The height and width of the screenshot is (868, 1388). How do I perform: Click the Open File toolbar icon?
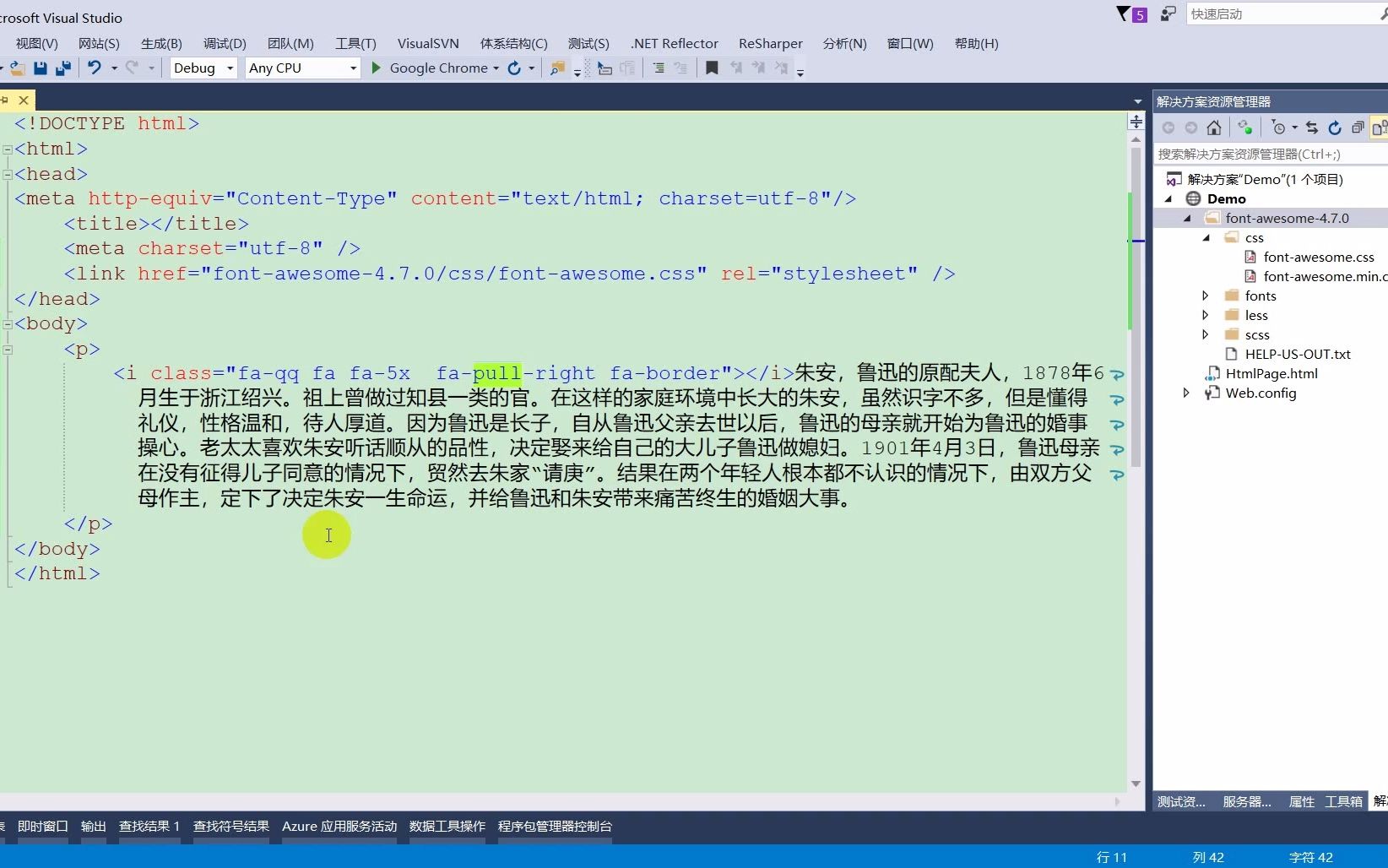point(17,68)
